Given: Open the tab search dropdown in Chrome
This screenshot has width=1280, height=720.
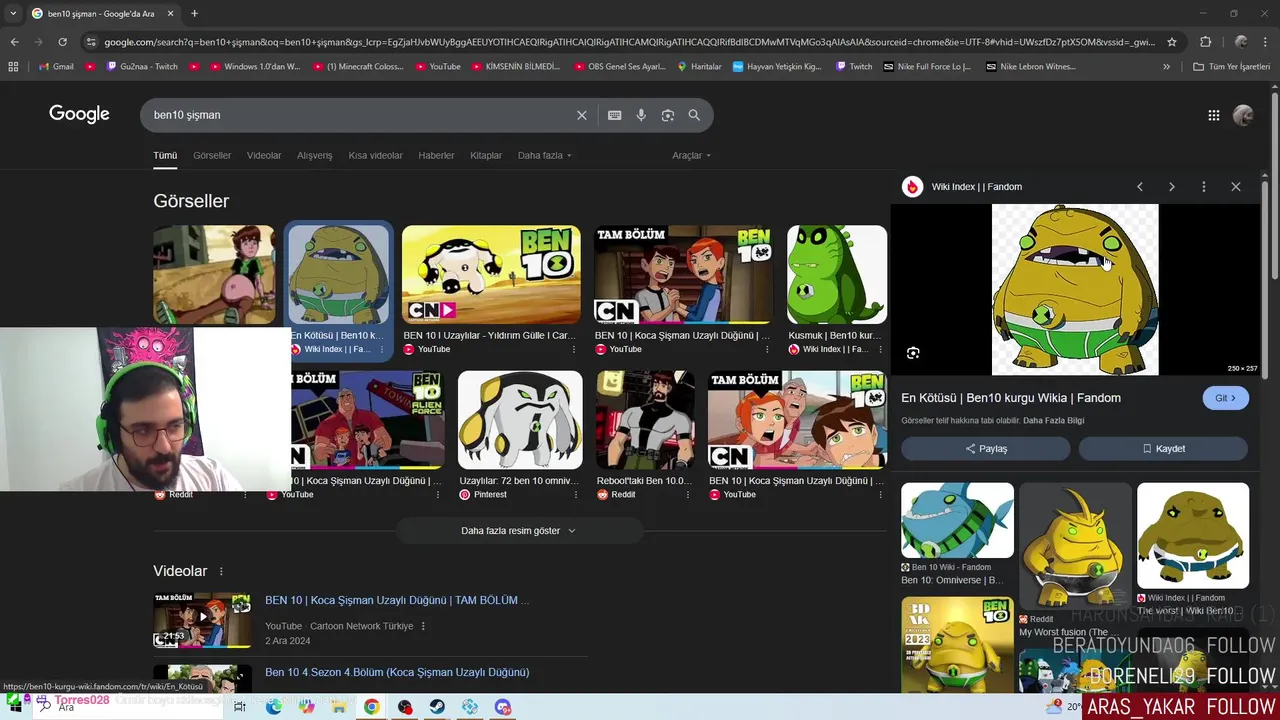Looking at the screenshot, I should click(x=13, y=14).
